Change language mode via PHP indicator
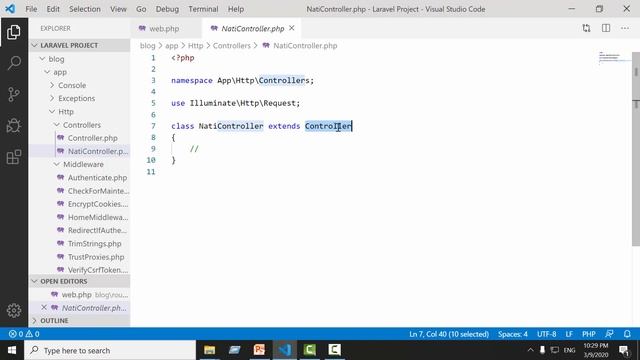 coord(588,334)
